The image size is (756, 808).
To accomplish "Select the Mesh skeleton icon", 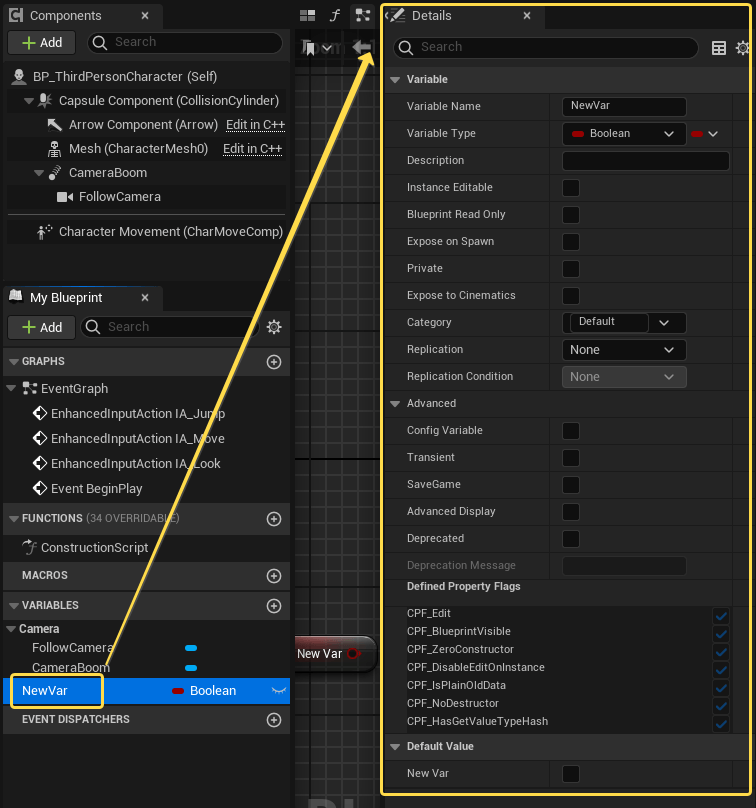I will [x=54, y=149].
